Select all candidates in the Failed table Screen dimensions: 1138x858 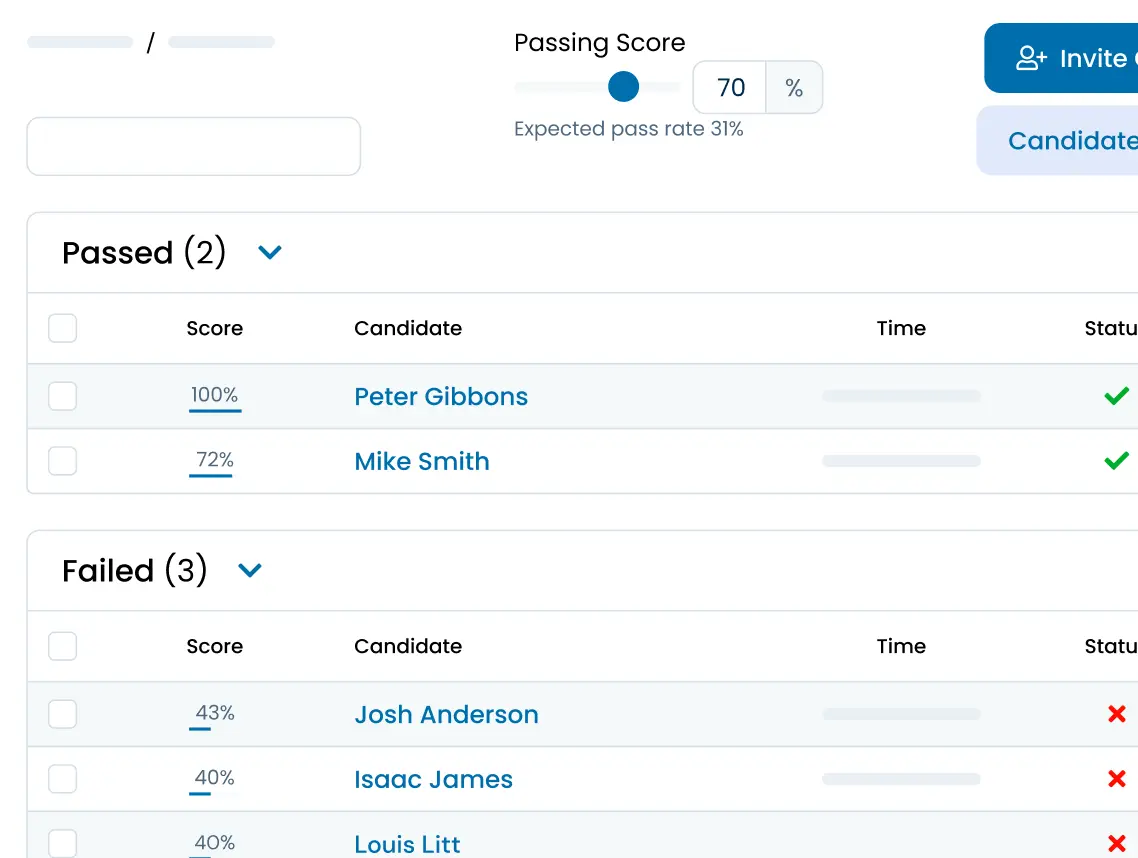point(62,646)
